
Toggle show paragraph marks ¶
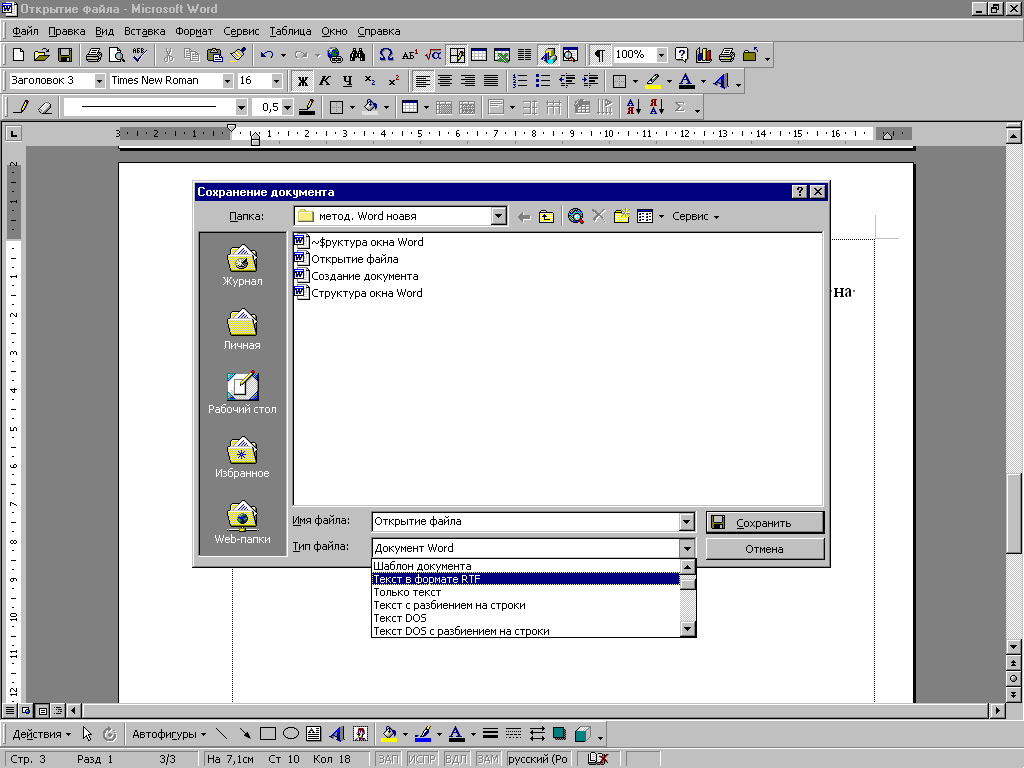(600, 55)
